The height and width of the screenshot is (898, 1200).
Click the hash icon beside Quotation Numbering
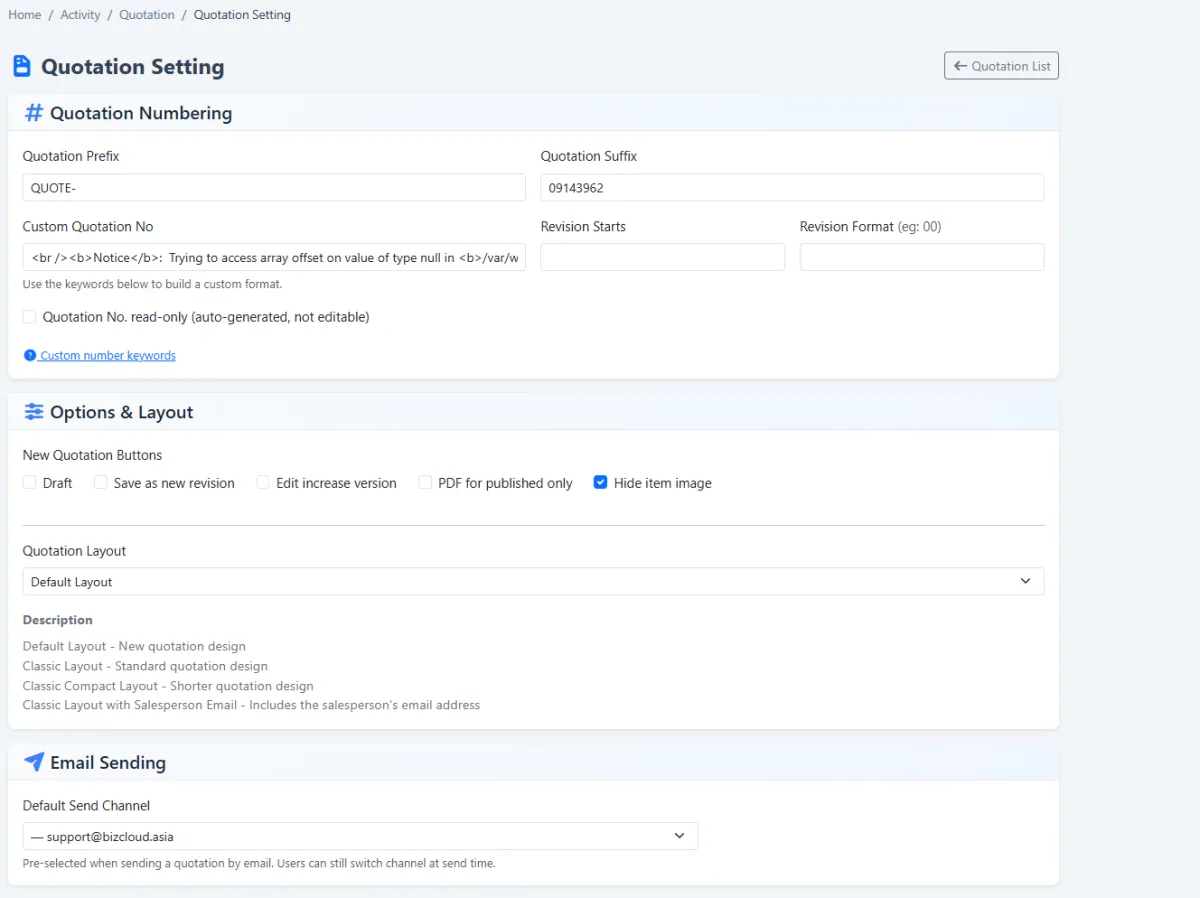pos(33,113)
